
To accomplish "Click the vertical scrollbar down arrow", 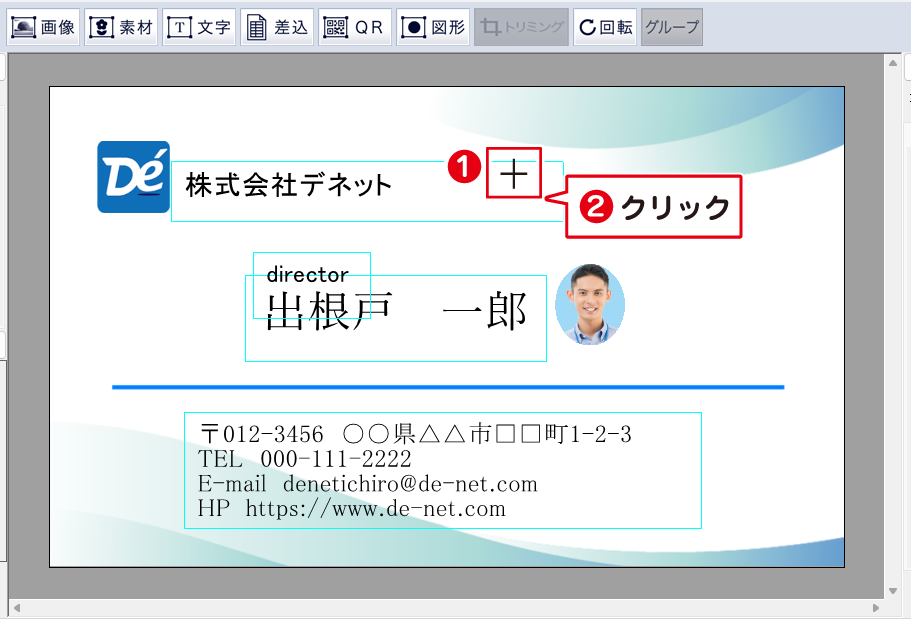I will (893, 591).
